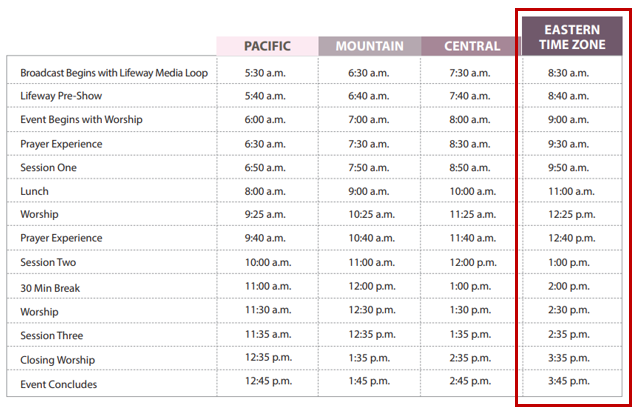Click the CENTRAL column header
The height and width of the screenshot is (412, 641).
coord(471,46)
